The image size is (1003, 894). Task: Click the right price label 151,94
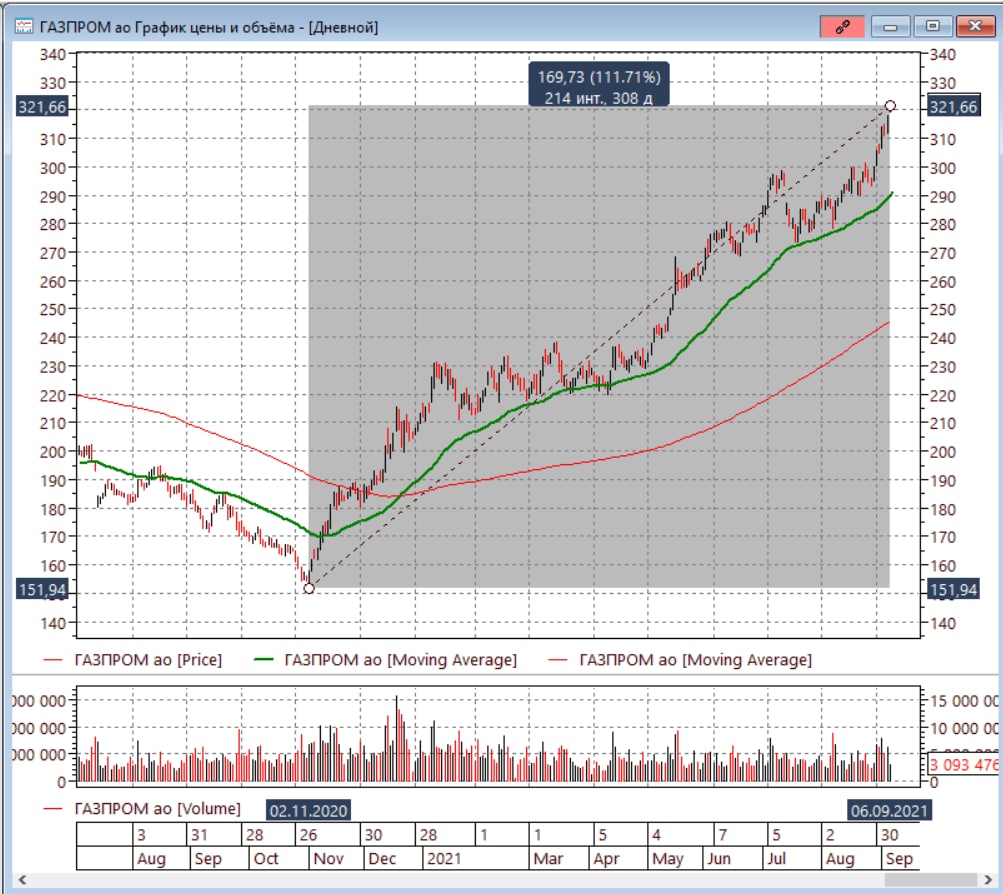click(953, 589)
